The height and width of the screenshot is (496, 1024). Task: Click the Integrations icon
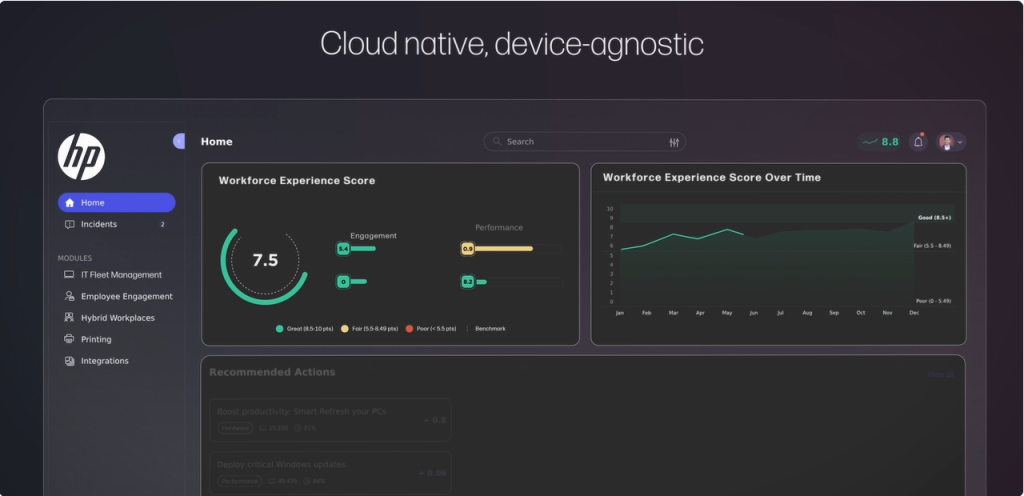(69, 361)
